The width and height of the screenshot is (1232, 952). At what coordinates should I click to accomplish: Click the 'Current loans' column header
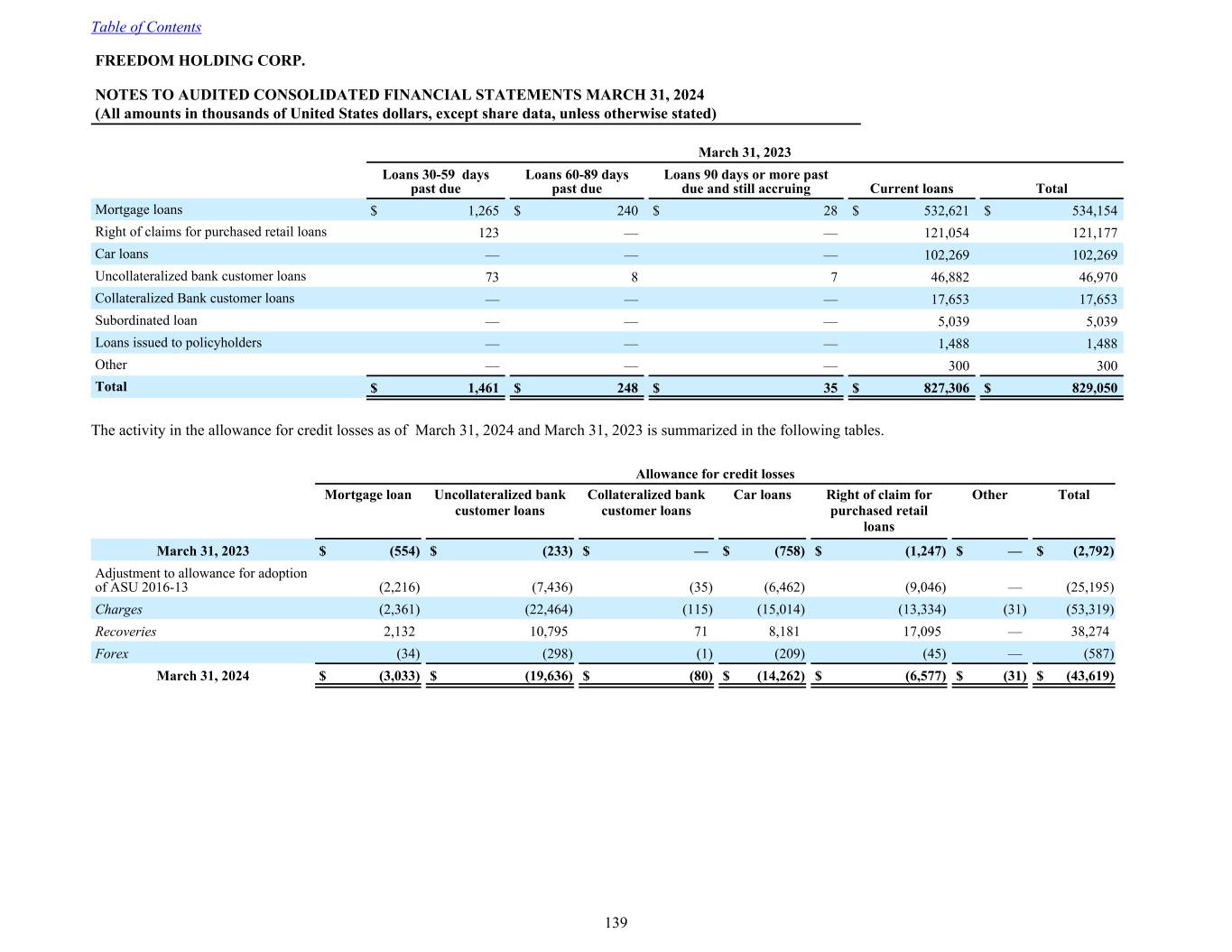pyautogui.click(x=911, y=189)
